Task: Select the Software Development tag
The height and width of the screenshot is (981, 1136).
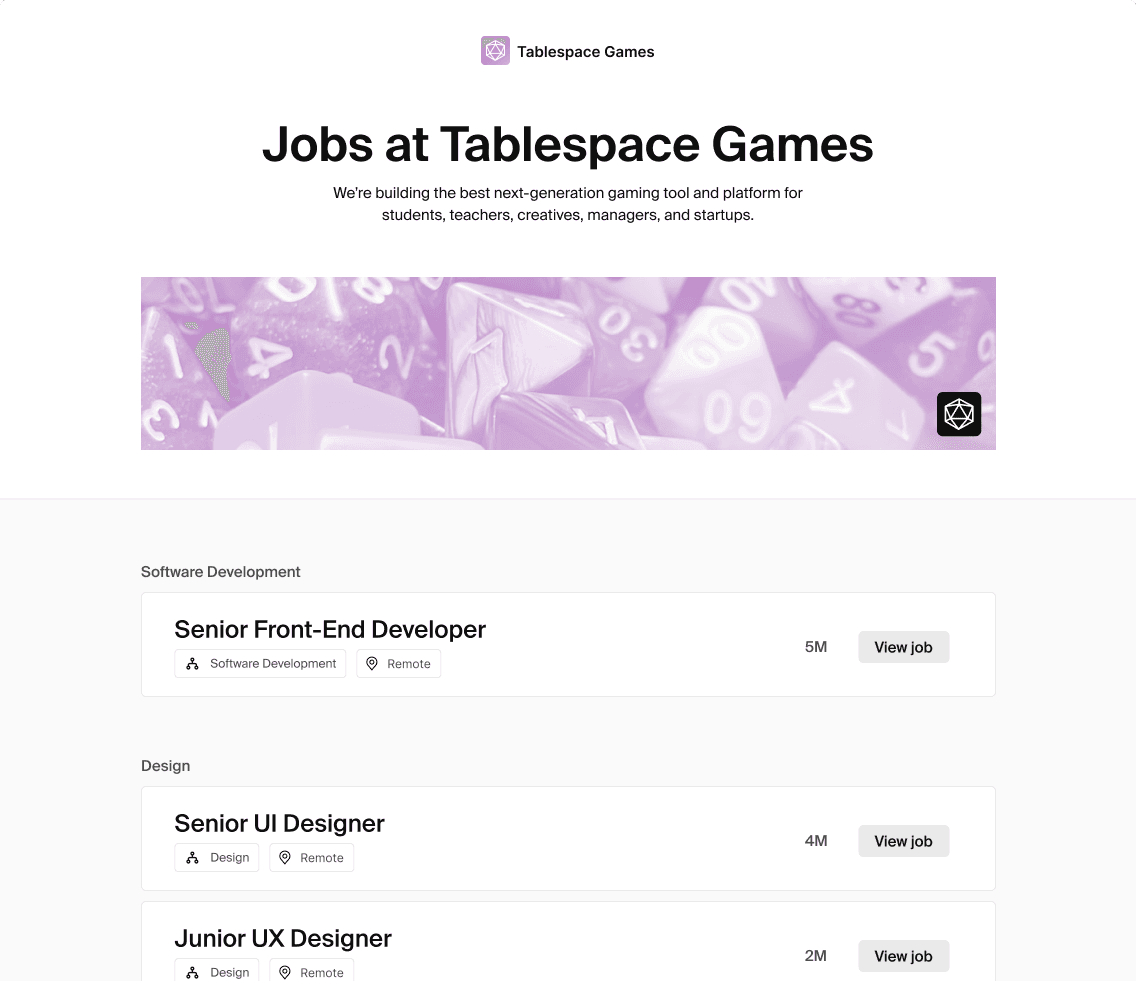Action: (x=260, y=663)
